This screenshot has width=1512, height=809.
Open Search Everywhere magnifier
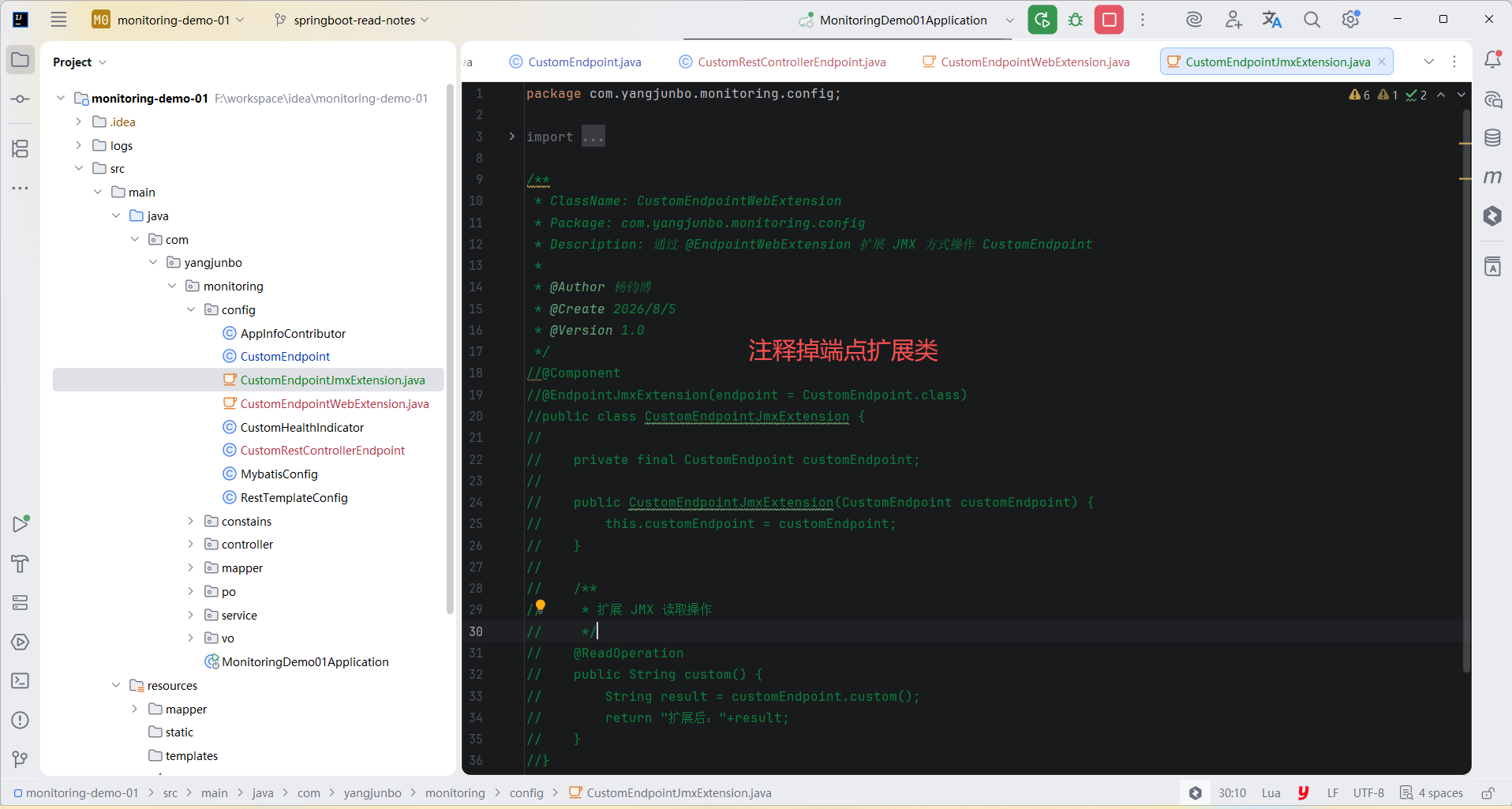pos(1312,20)
